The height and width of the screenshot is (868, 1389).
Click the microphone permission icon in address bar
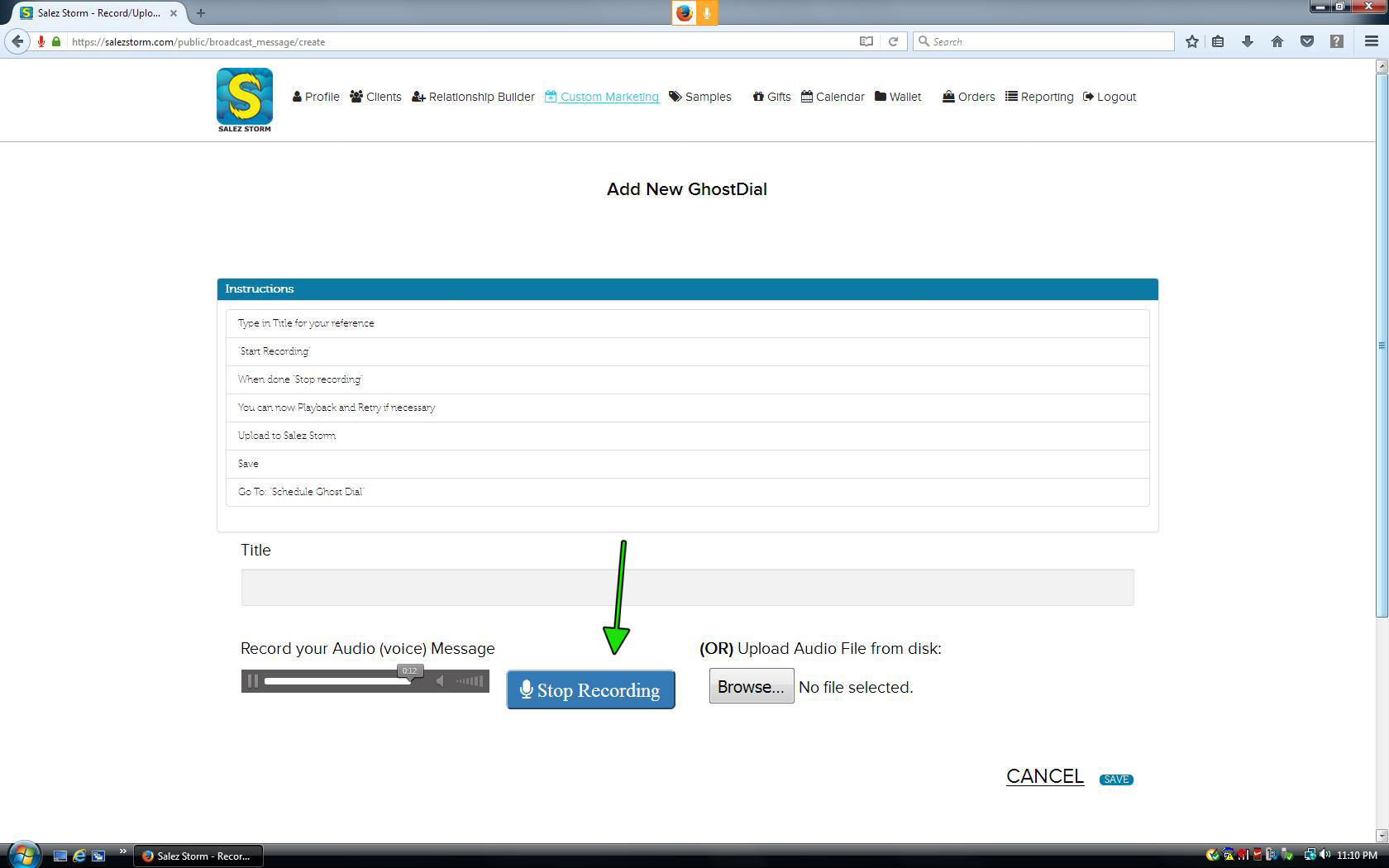[41, 41]
